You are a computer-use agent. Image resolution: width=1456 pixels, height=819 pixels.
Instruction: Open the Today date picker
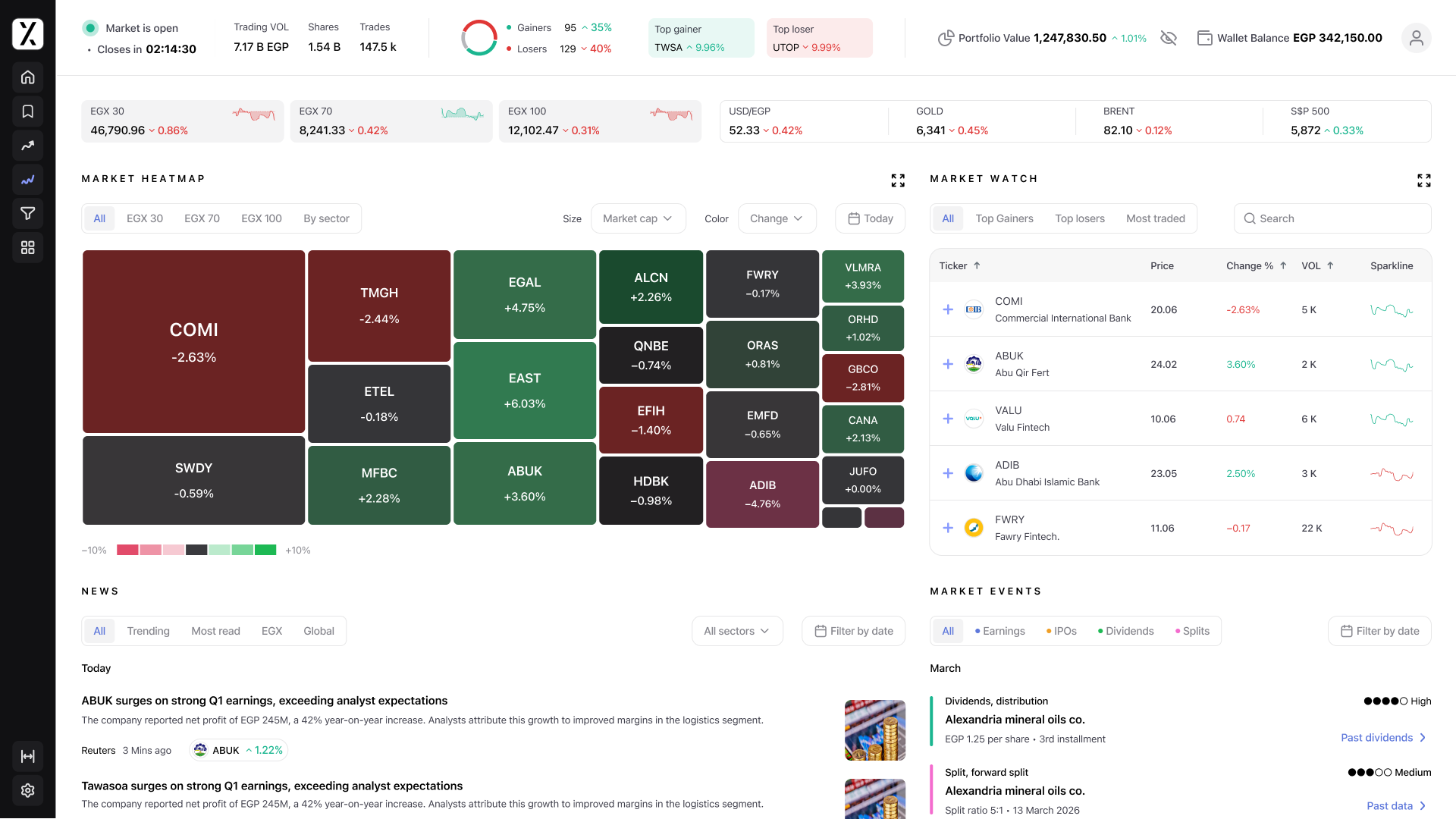point(870,218)
